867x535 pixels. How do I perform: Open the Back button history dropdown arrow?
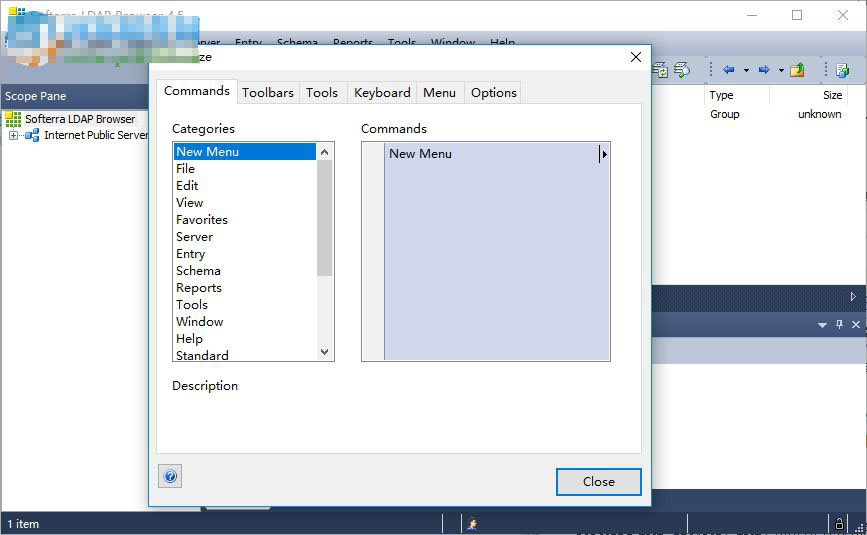746,70
